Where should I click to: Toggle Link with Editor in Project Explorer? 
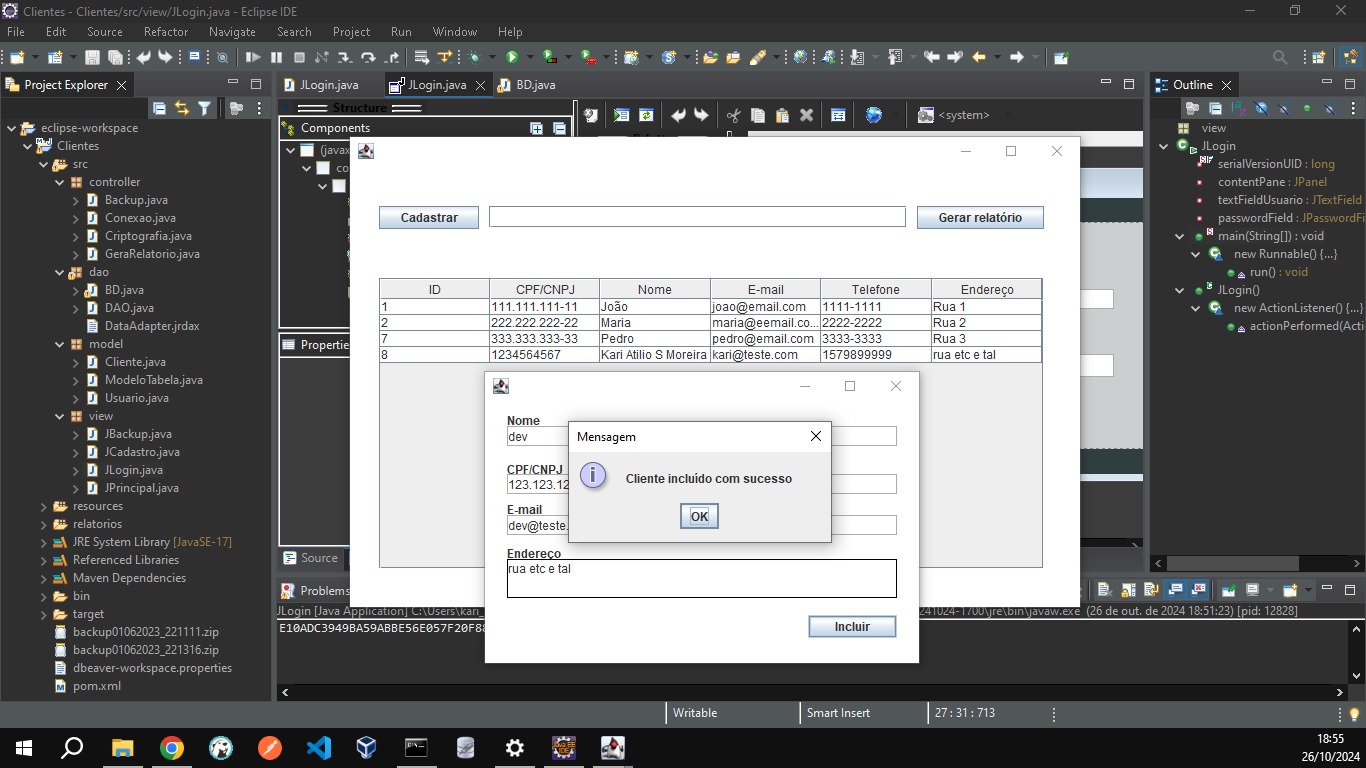click(182, 108)
